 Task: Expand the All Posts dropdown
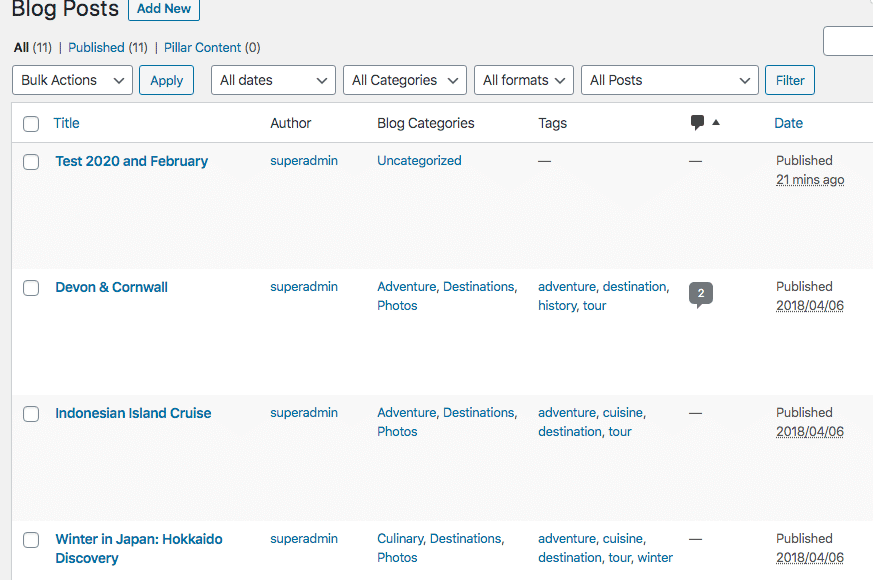click(x=669, y=79)
